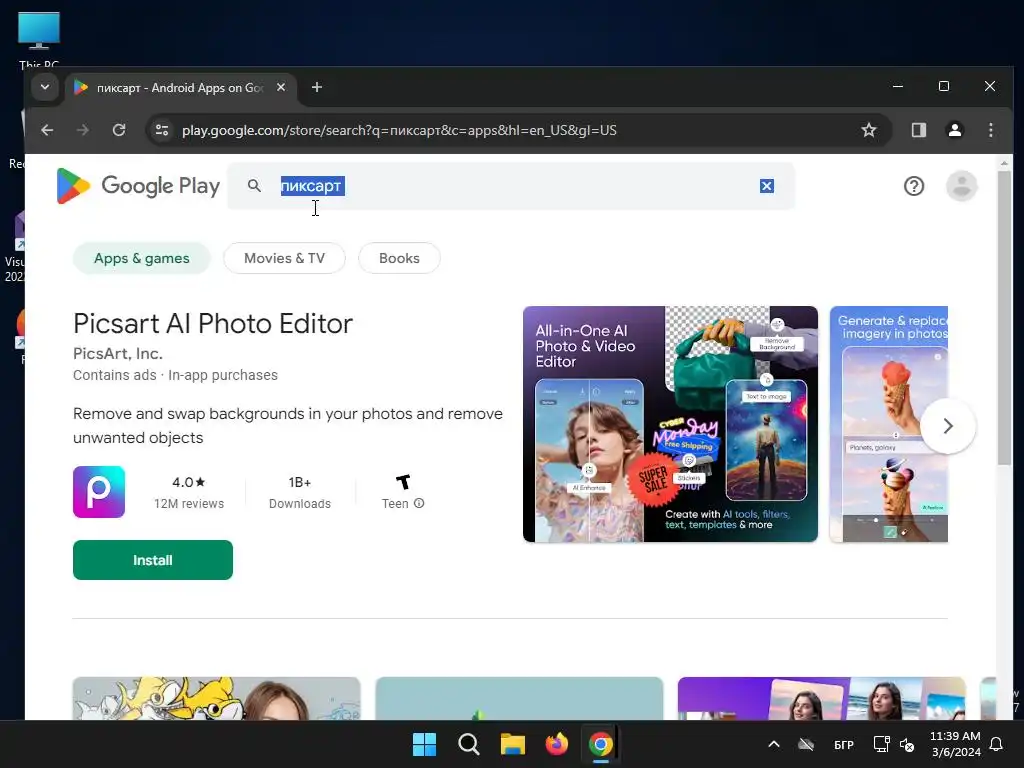Click the Chrome taskbar icon
Image resolution: width=1024 pixels, height=768 pixels.
pyautogui.click(x=601, y=744)
